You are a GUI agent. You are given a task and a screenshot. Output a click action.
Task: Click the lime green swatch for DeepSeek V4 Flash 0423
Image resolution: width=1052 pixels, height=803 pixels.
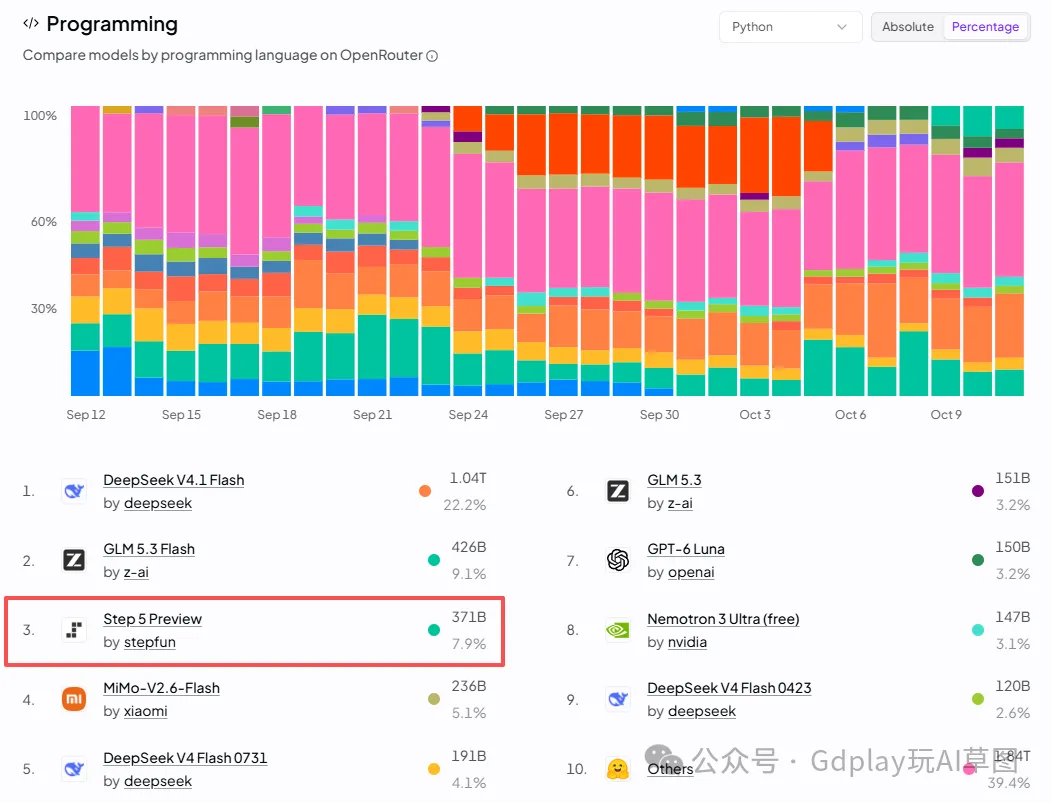click(x=978, y=699)
